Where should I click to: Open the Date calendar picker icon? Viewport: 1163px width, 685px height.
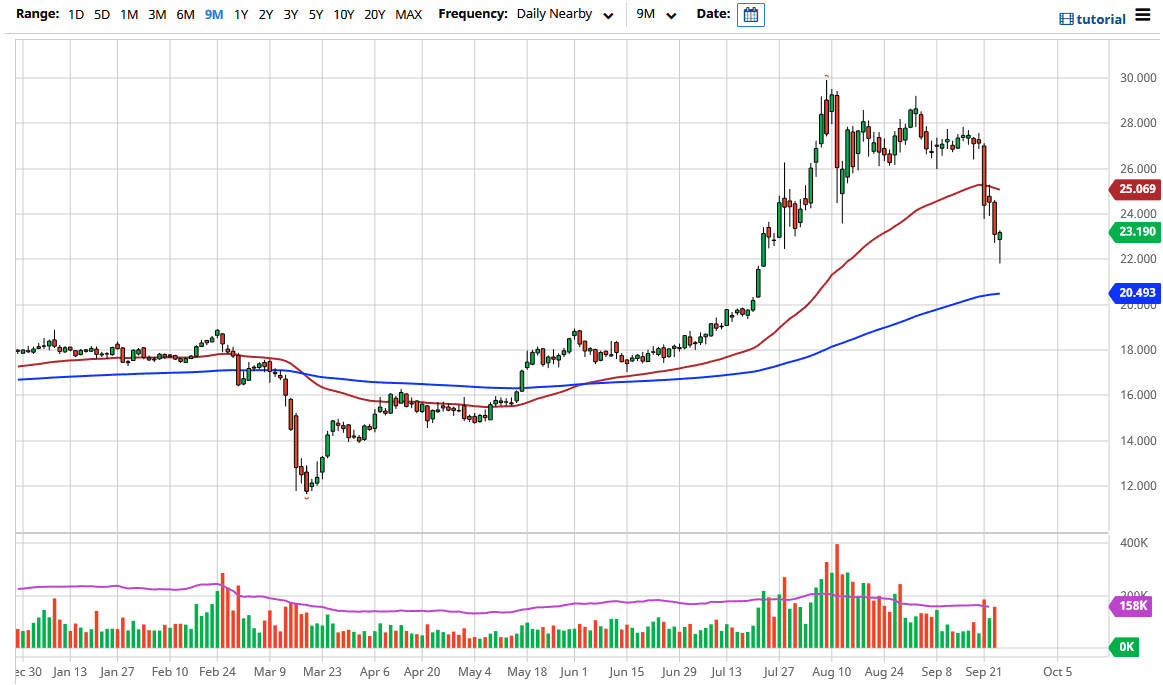coord(751,15)
